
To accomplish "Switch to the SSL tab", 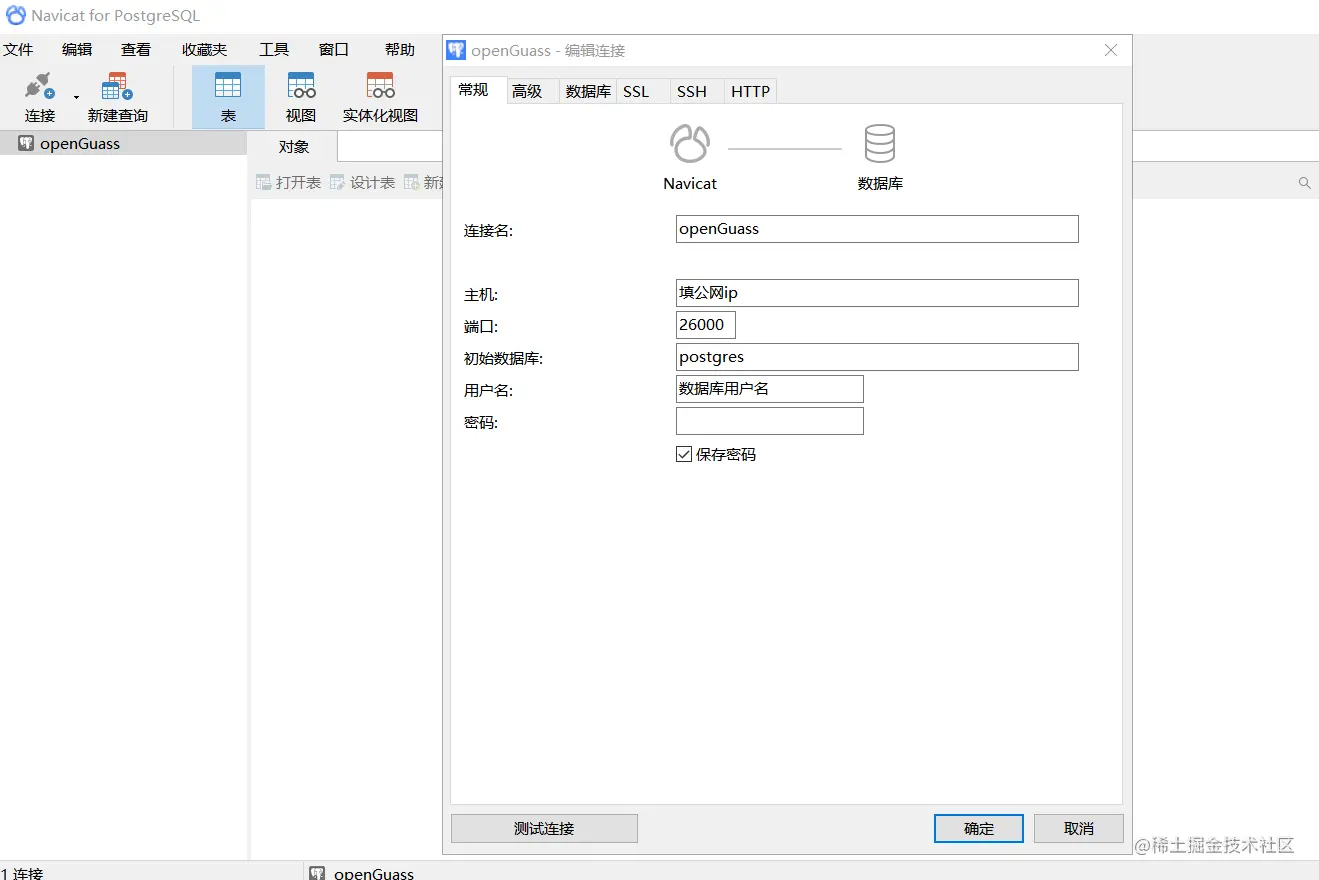I will point(642,91).
